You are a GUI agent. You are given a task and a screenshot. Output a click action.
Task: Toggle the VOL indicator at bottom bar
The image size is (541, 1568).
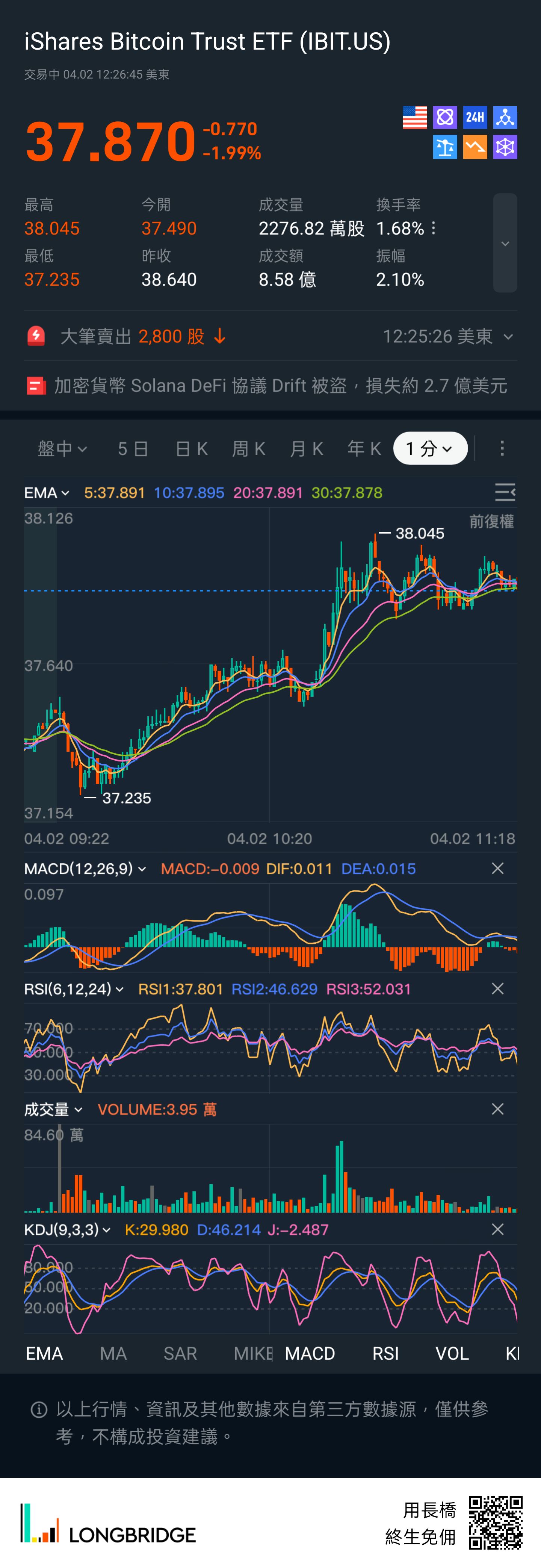coord(452,1353)
